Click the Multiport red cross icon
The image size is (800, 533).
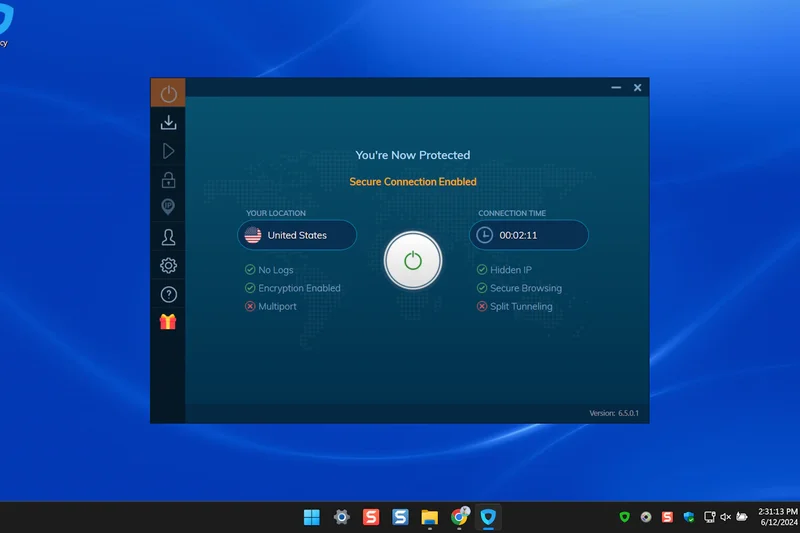(x=250, y=306)
